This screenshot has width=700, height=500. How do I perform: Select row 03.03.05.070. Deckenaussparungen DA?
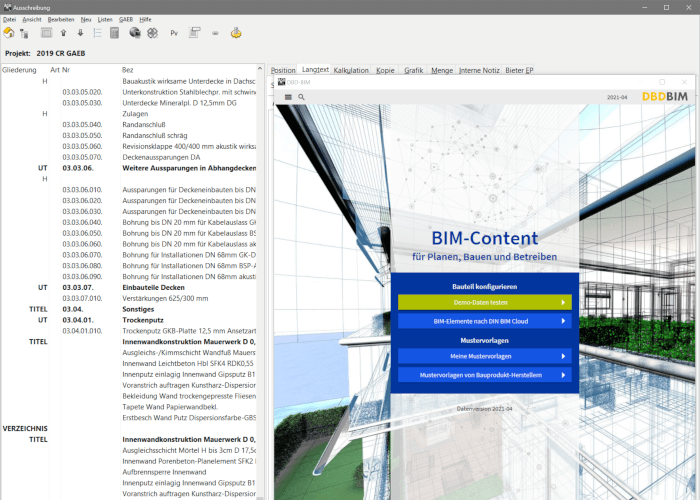tap(129, 157)
